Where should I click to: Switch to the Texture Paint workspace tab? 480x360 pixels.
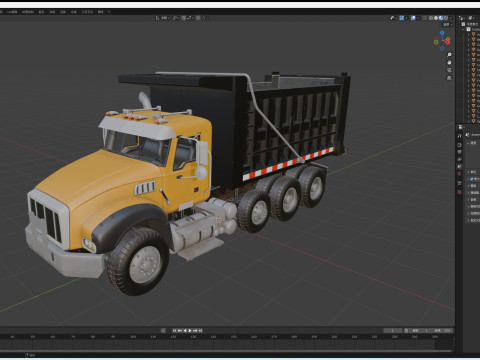[28, 12]
